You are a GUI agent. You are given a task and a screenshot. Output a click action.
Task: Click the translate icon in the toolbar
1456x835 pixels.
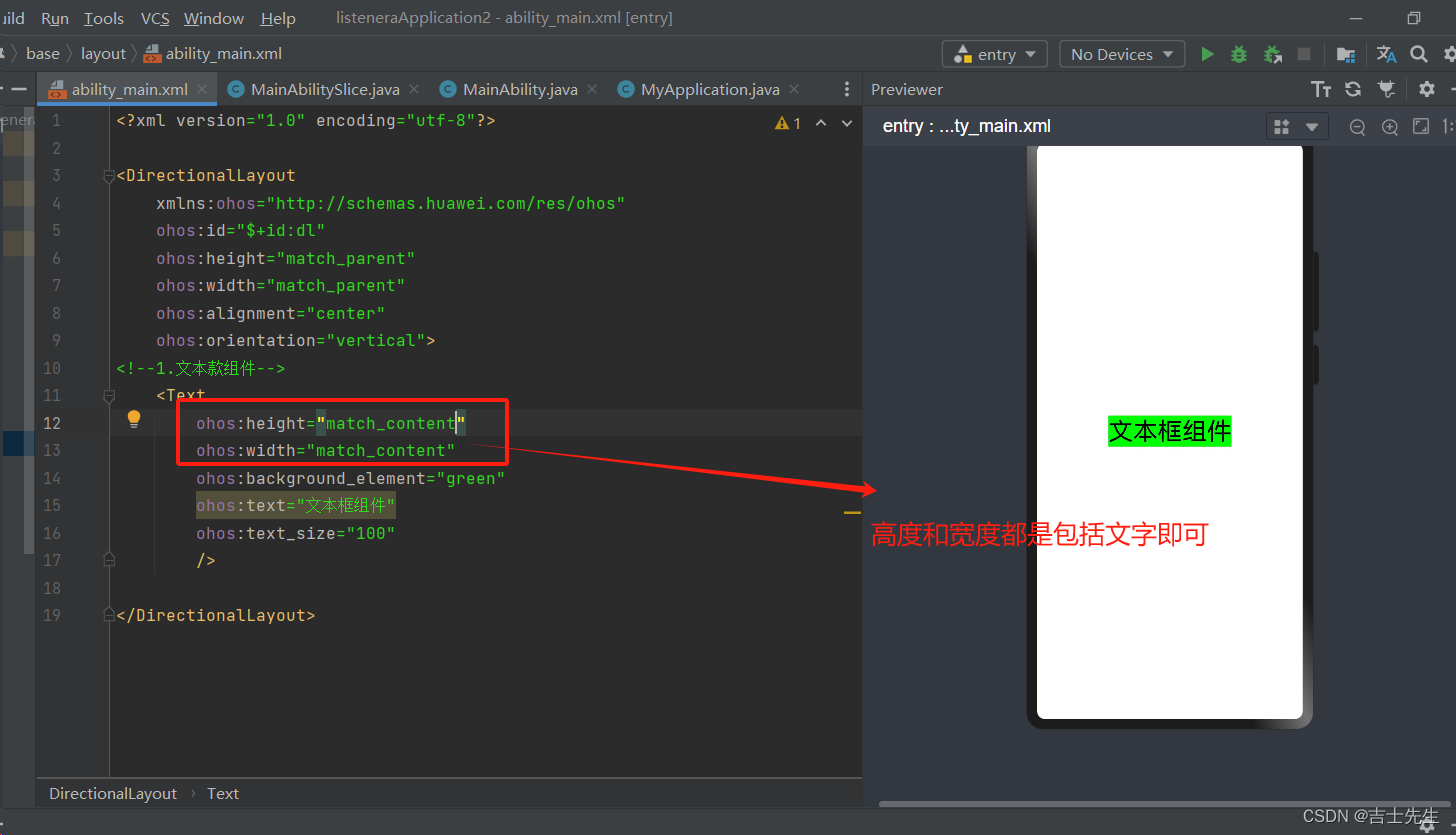[1386, 54]
